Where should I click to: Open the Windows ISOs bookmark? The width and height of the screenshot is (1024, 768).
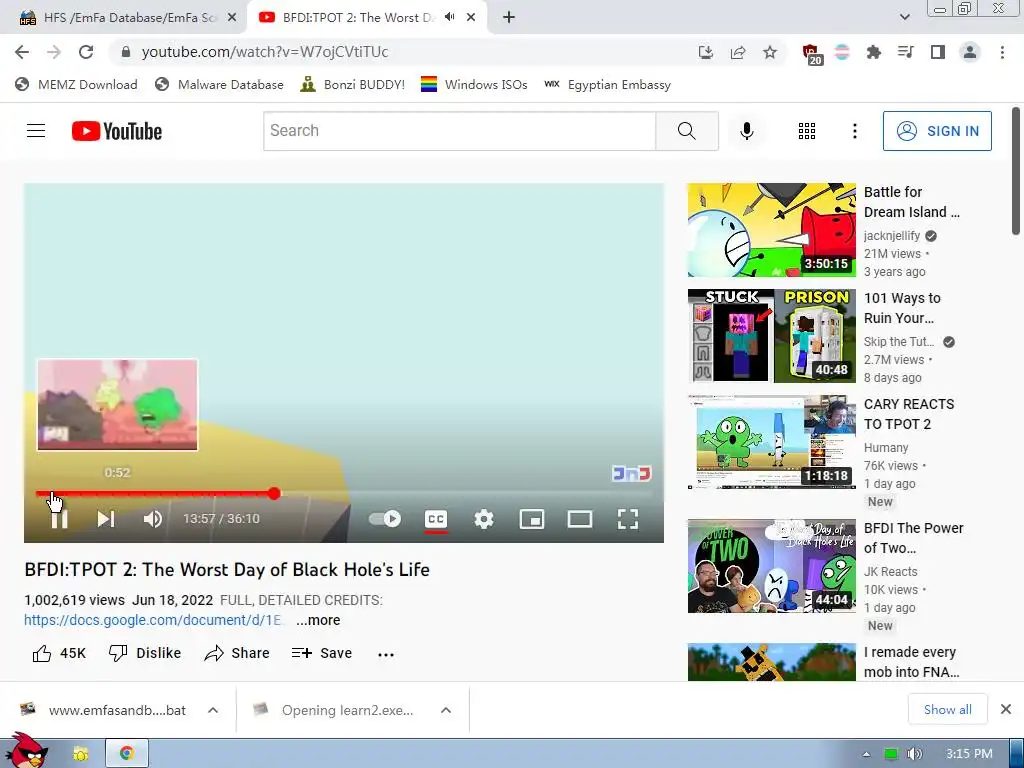pyautogui.click(x=474, y=84)
